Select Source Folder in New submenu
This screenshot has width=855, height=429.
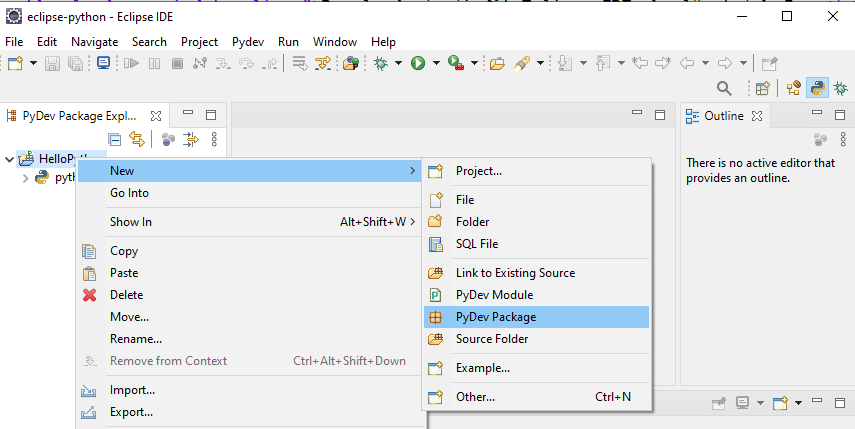point(537,339)
